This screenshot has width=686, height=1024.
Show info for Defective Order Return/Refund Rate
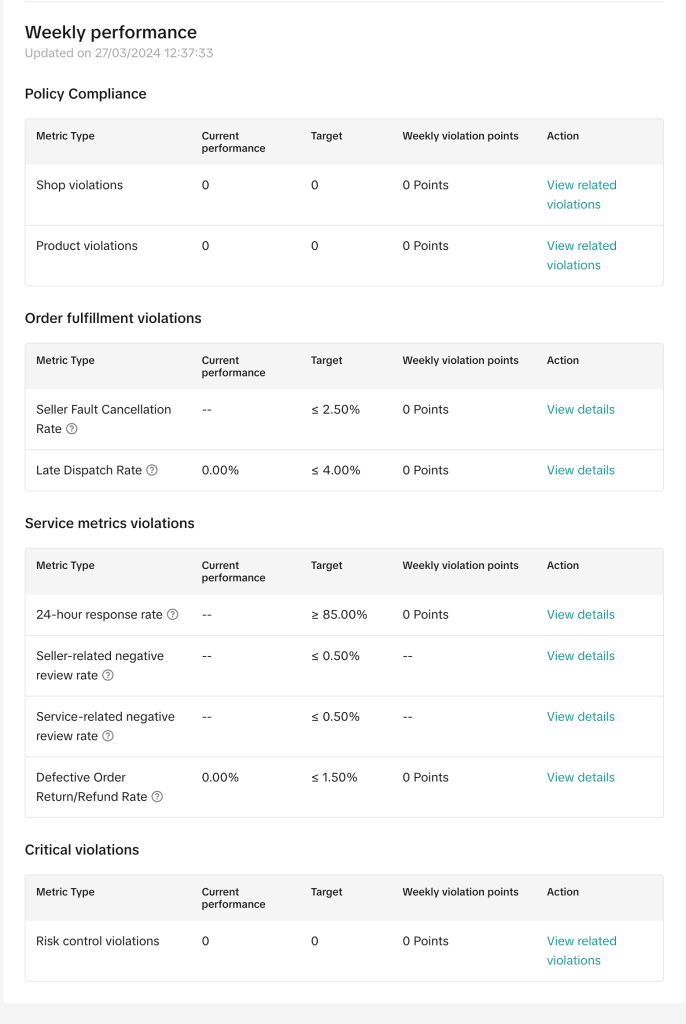[x=157, y=797]
